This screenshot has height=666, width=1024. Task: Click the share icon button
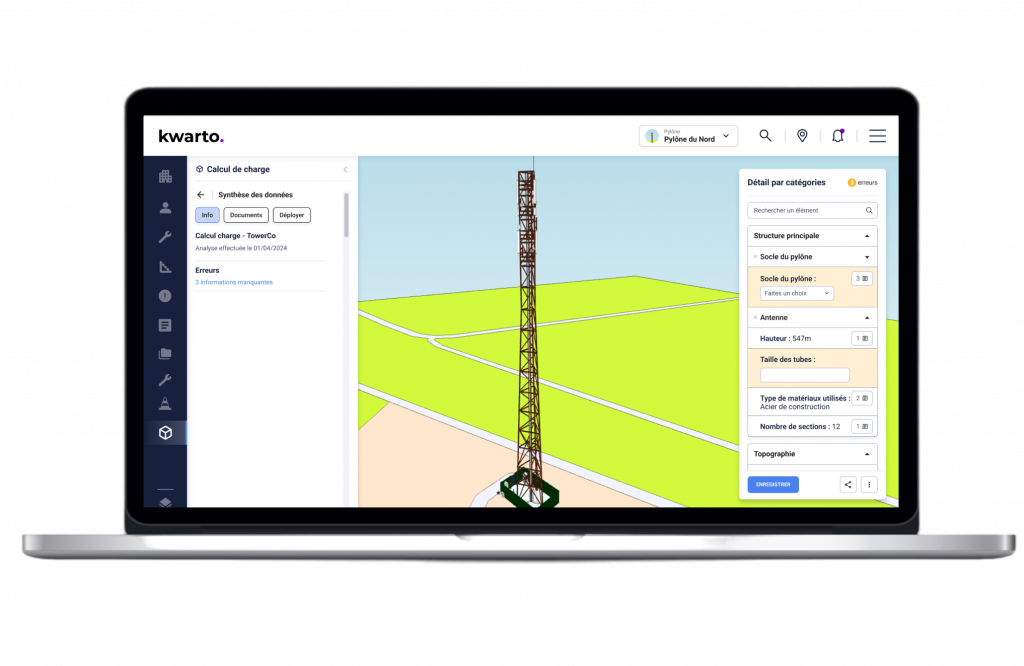(848, 484)
